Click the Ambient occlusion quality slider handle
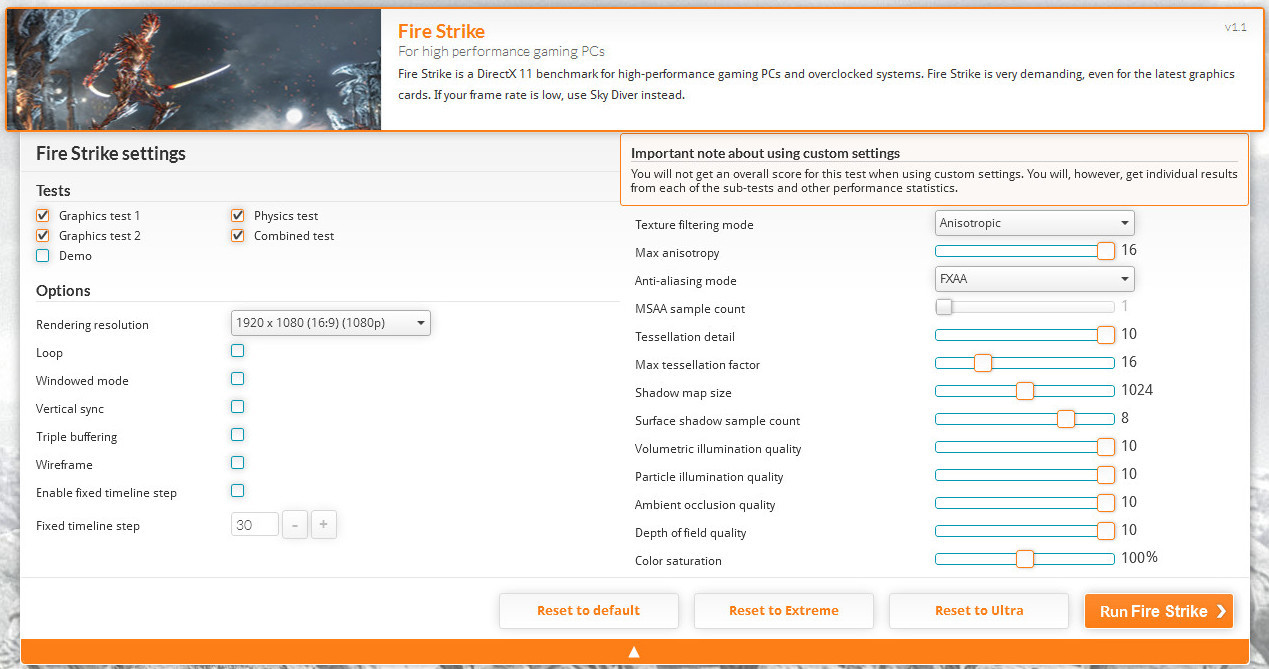The height and width of the screenshot is (669, 1269). tap(1106, 503)
